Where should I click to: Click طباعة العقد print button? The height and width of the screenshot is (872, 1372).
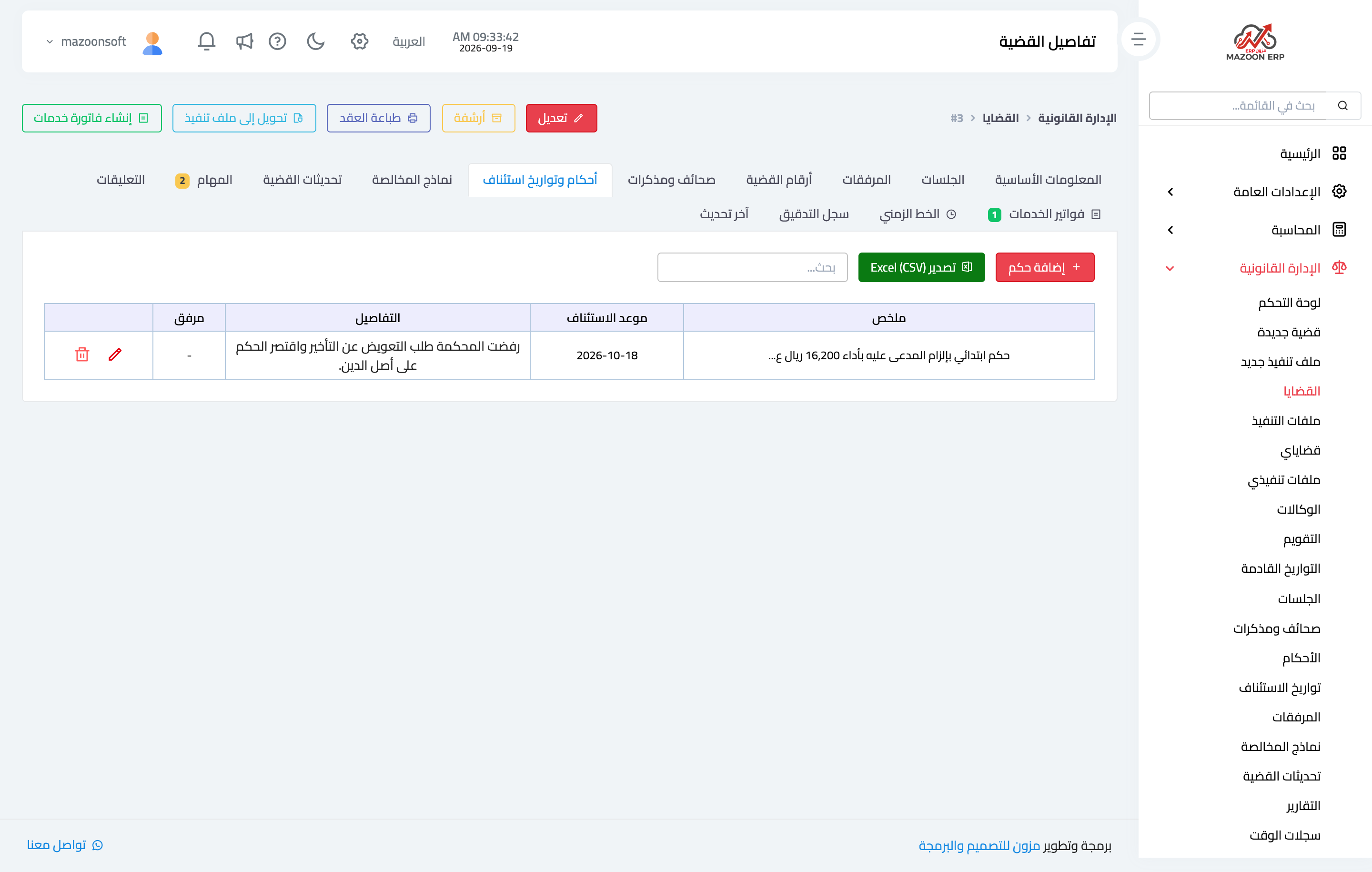[378, 118]
